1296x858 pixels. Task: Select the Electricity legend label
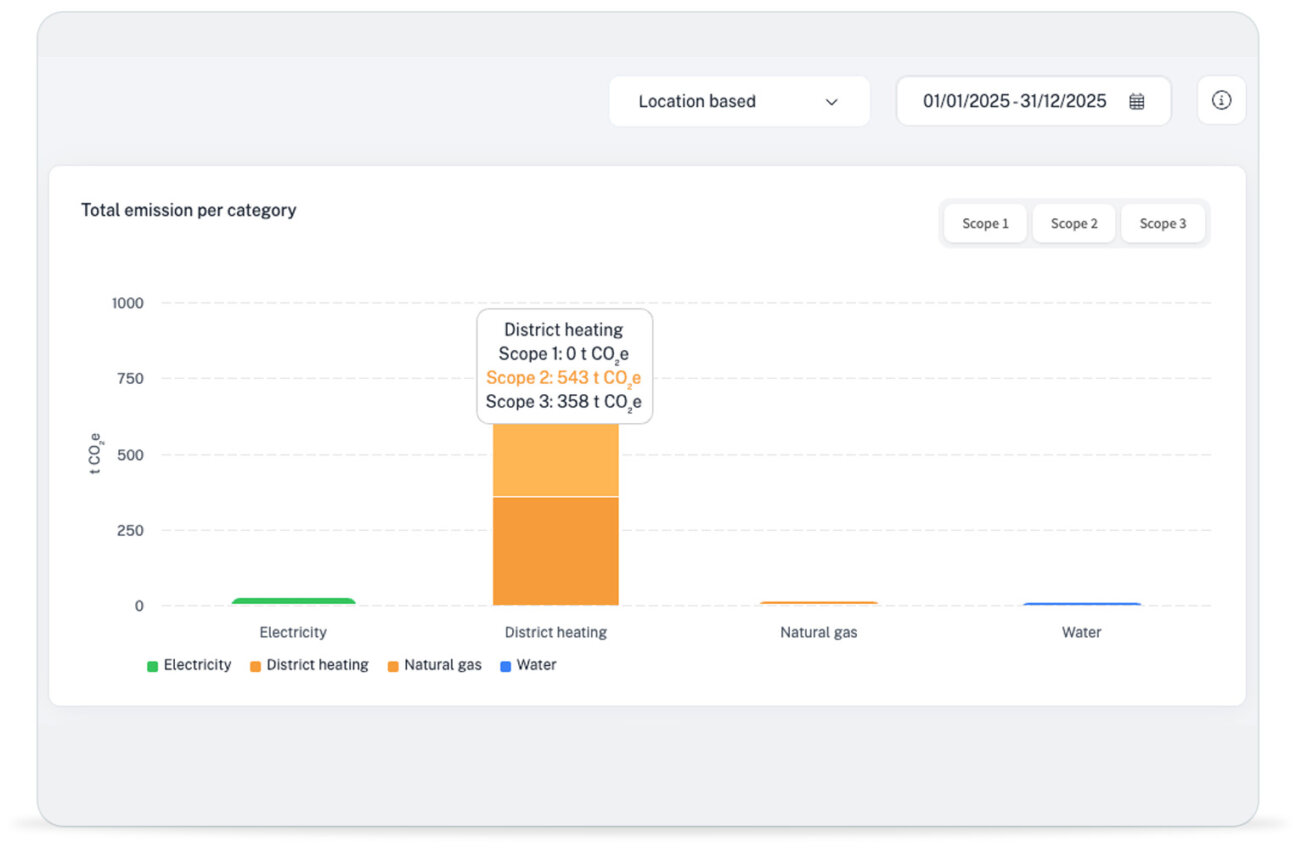pyautogui.click(x=197, y=665)
